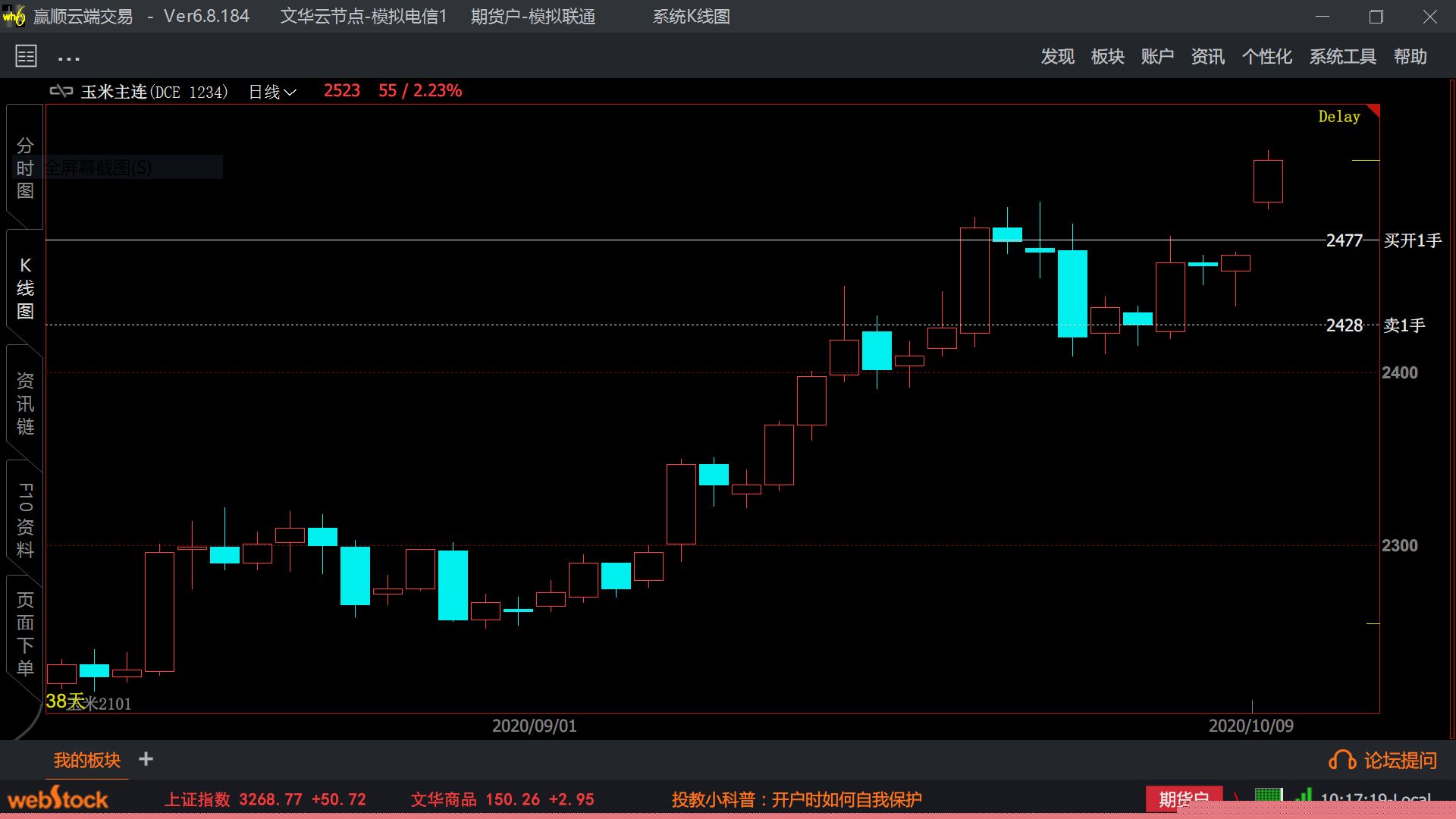Expand the 日线 period dropdown
Viewport: 1456px width, 819px height.
pyautogui.click(x=272, y=92)
